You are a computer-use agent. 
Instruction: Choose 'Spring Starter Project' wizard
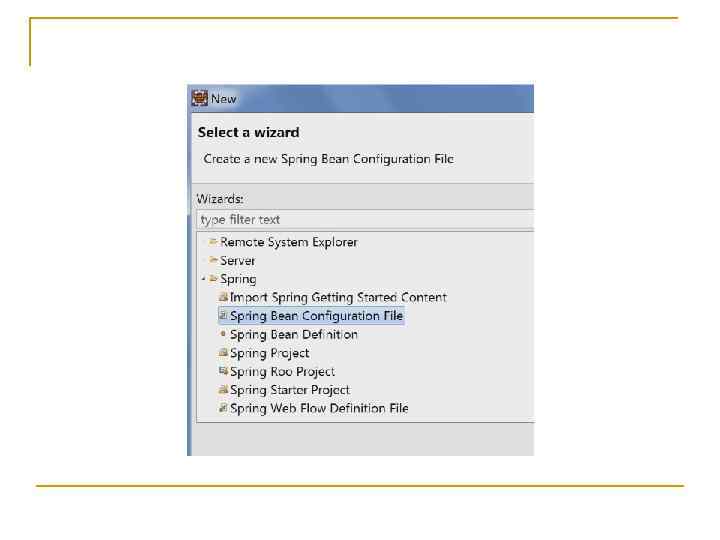290,390
